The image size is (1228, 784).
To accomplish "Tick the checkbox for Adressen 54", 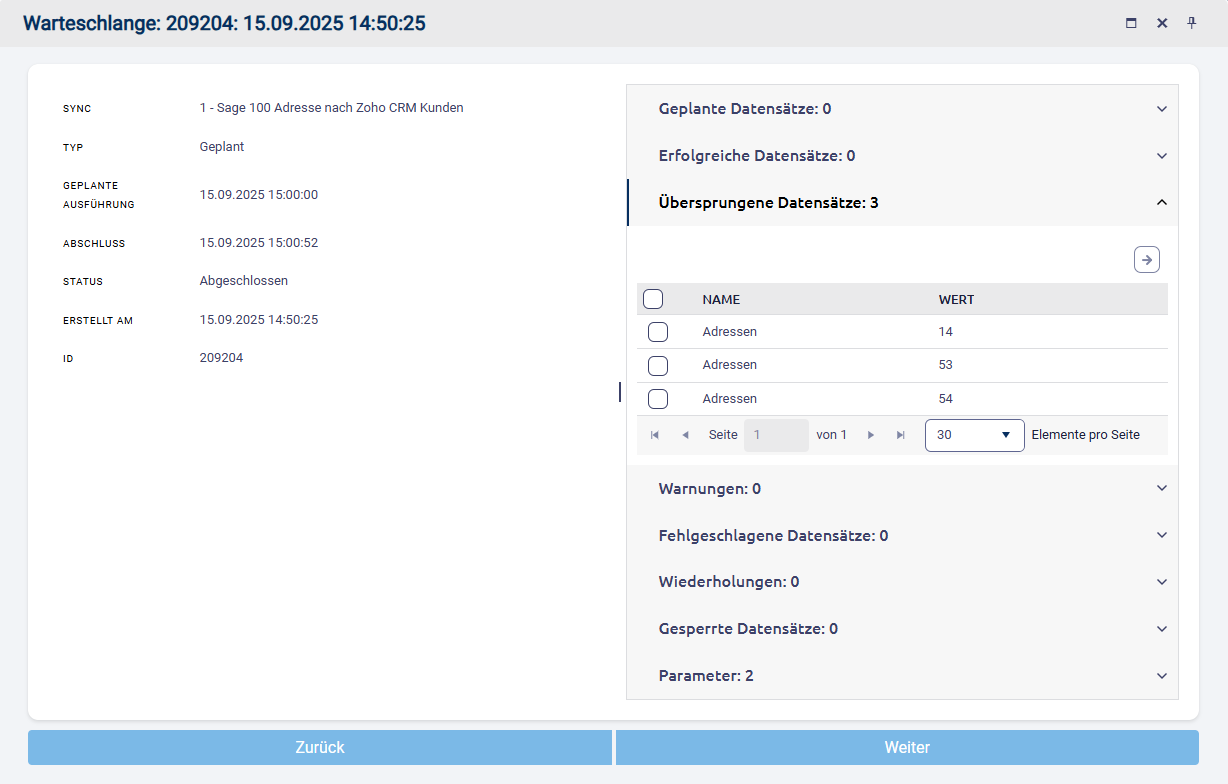I will point(658,399).
